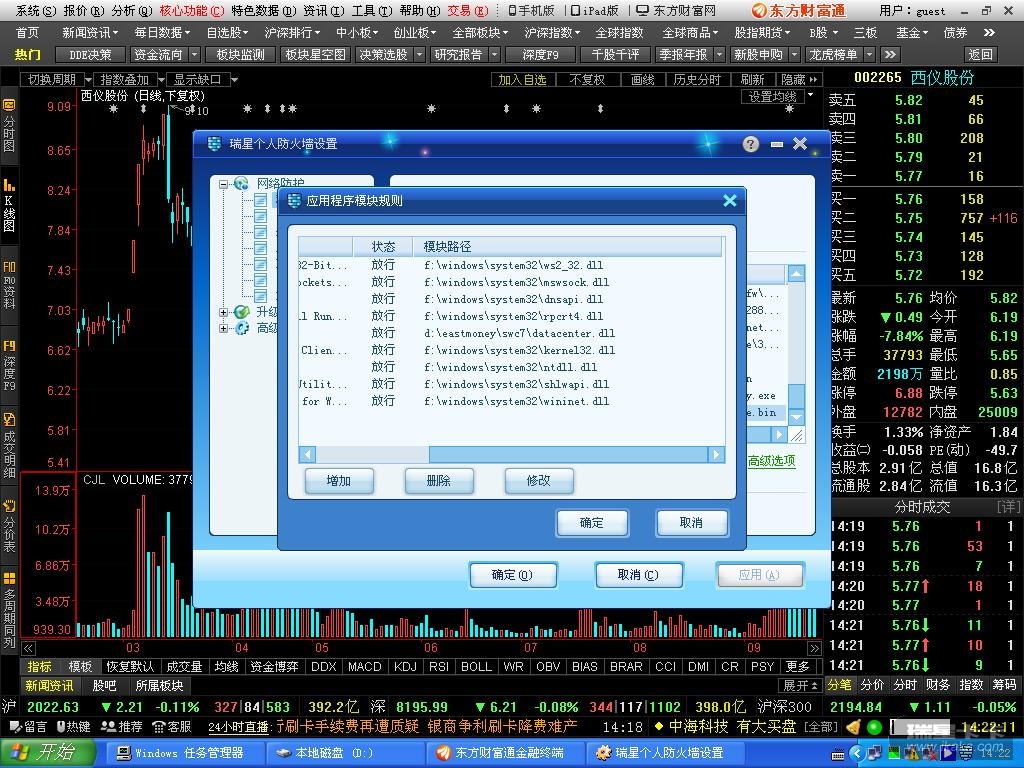Switch to 股吧 tab

click(104, 686)
